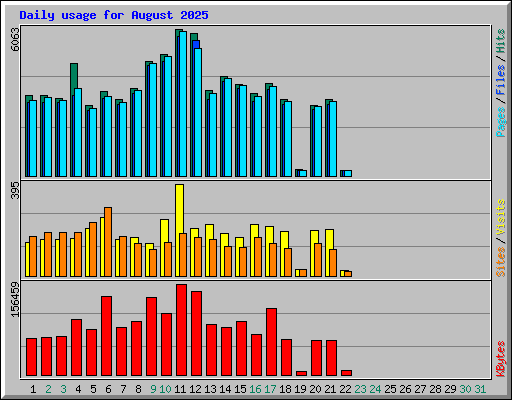
Task: Click day 1 on the x-axis
Action: pos(33,389)
